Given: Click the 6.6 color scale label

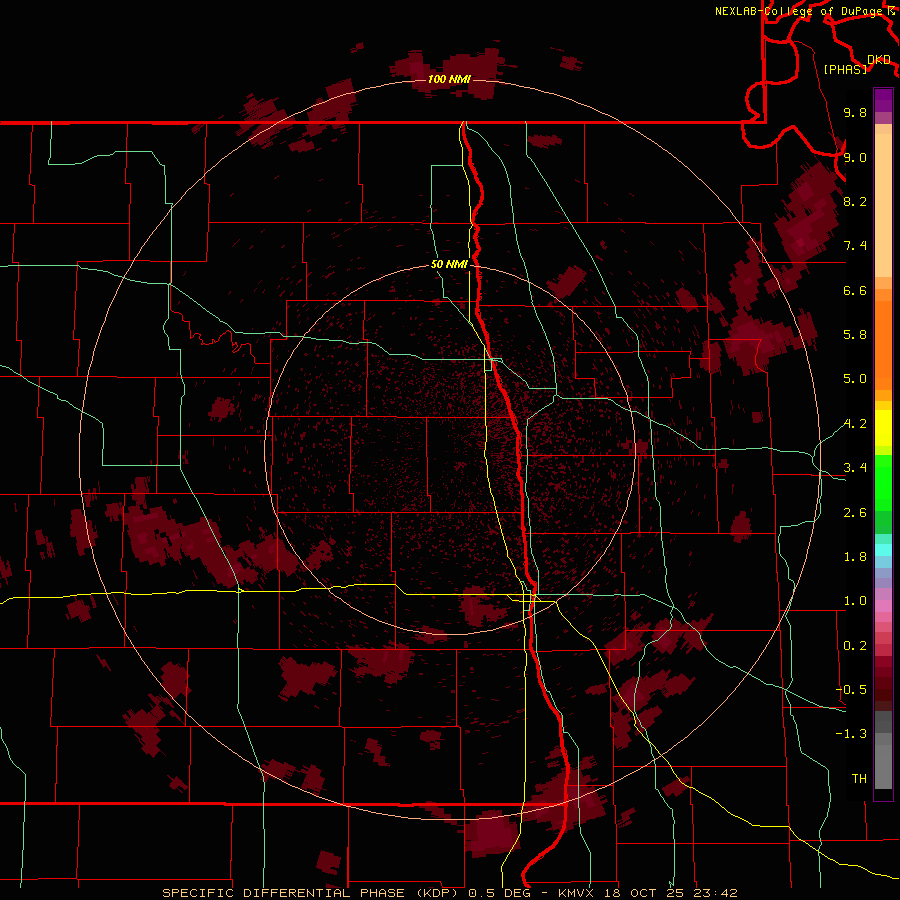Looking at the screenshot, I should [855, 290].
